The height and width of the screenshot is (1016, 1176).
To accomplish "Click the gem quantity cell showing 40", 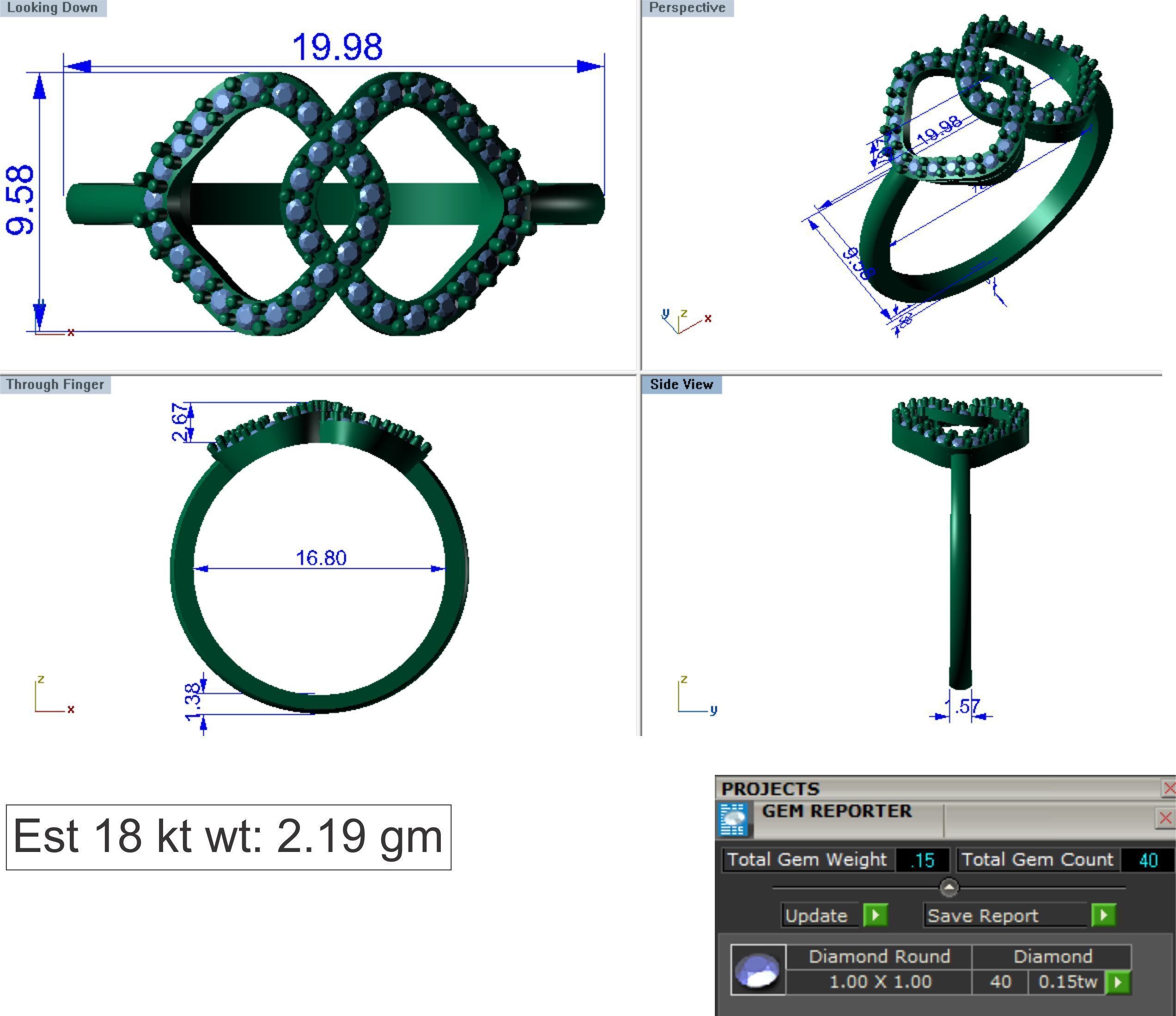I will (1000, 982).
